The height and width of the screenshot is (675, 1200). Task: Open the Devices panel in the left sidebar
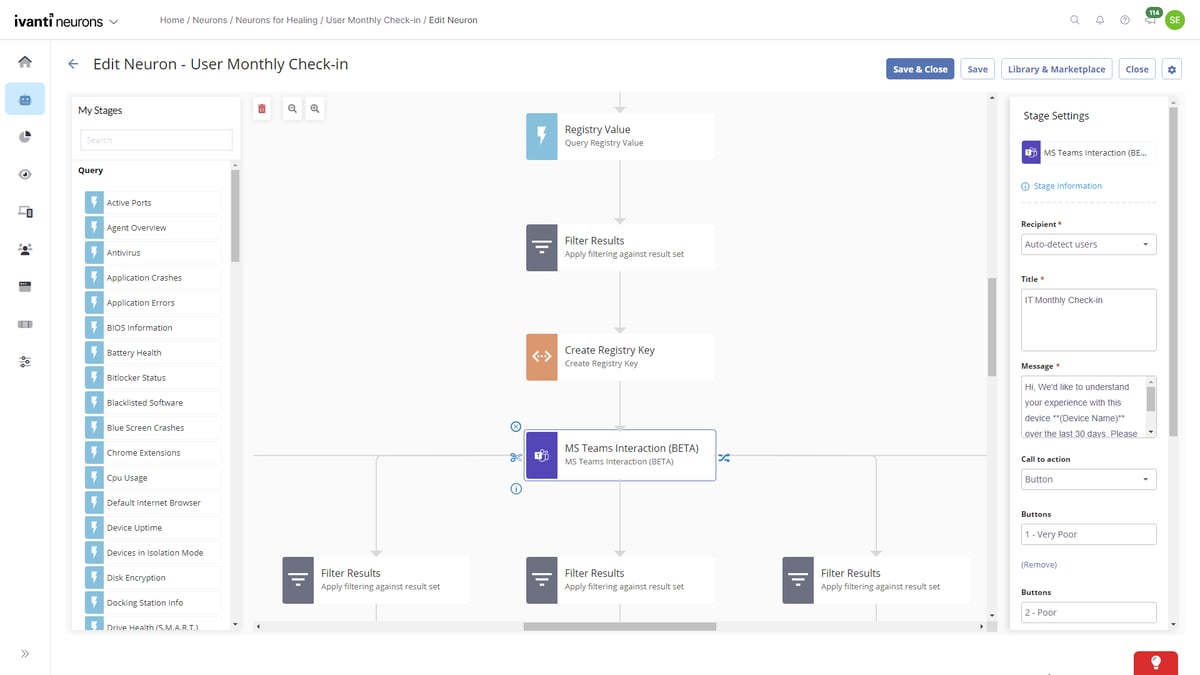pos(24,211)
